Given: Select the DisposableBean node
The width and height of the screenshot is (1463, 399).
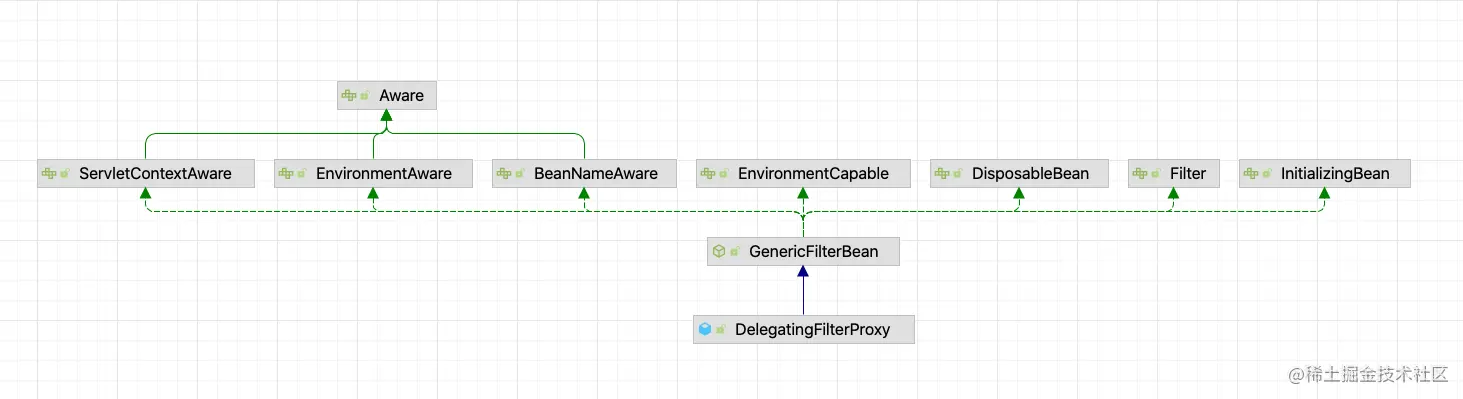Looking at the screenshot, I should tap(1019, 174).
